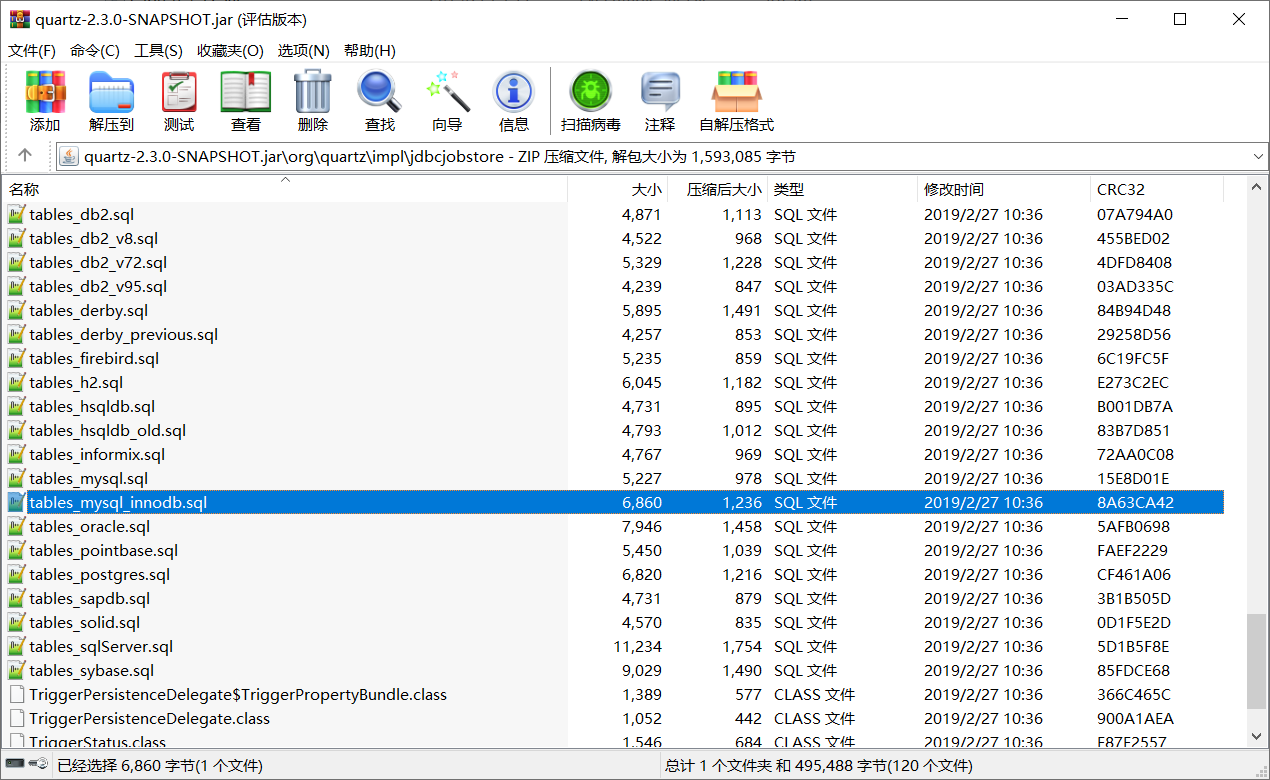
Task: Navigate up one folder with the arrow button
Action: point(25,156)
